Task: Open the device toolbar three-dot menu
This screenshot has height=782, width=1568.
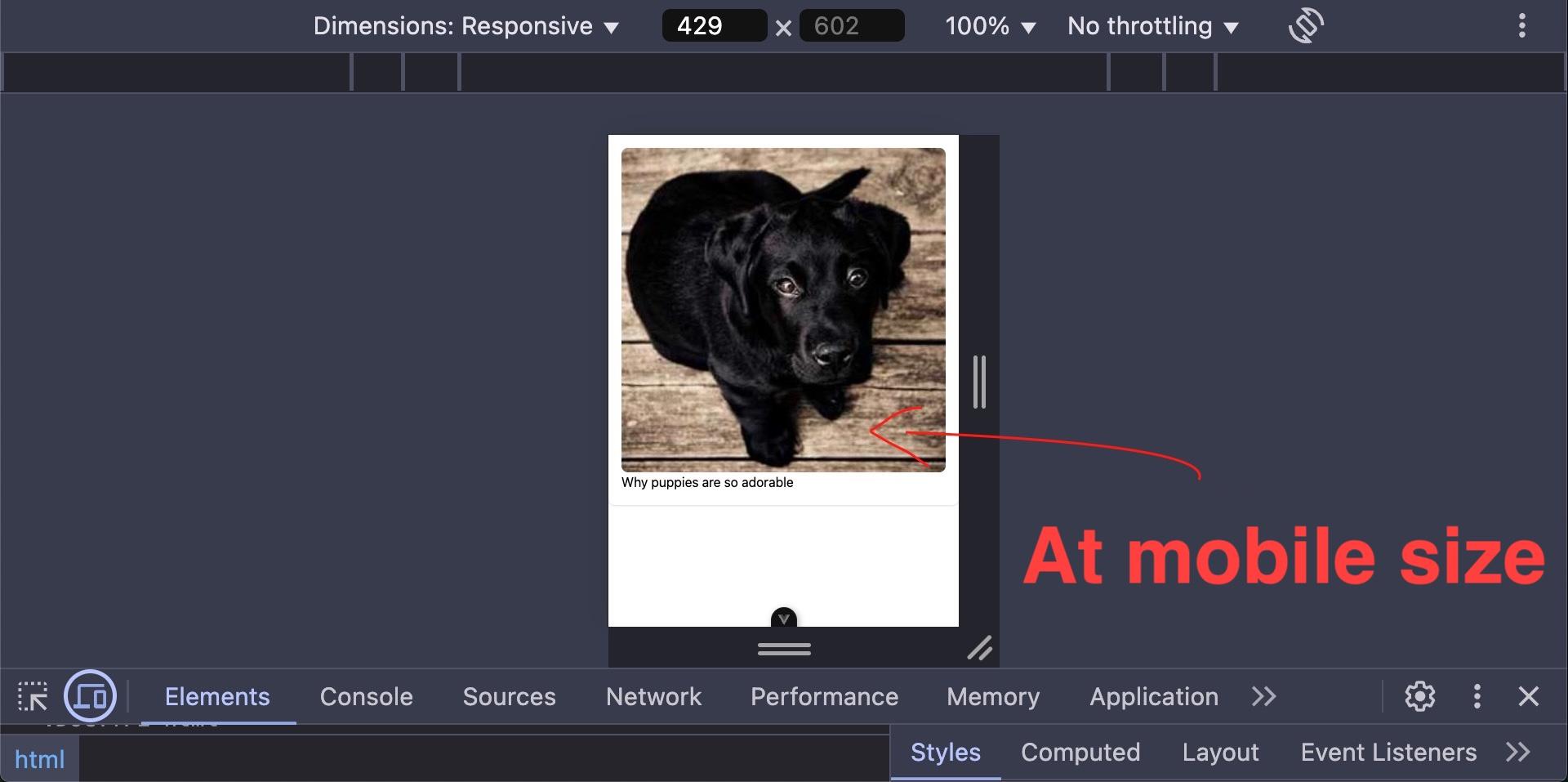Action: (1521, 25)
